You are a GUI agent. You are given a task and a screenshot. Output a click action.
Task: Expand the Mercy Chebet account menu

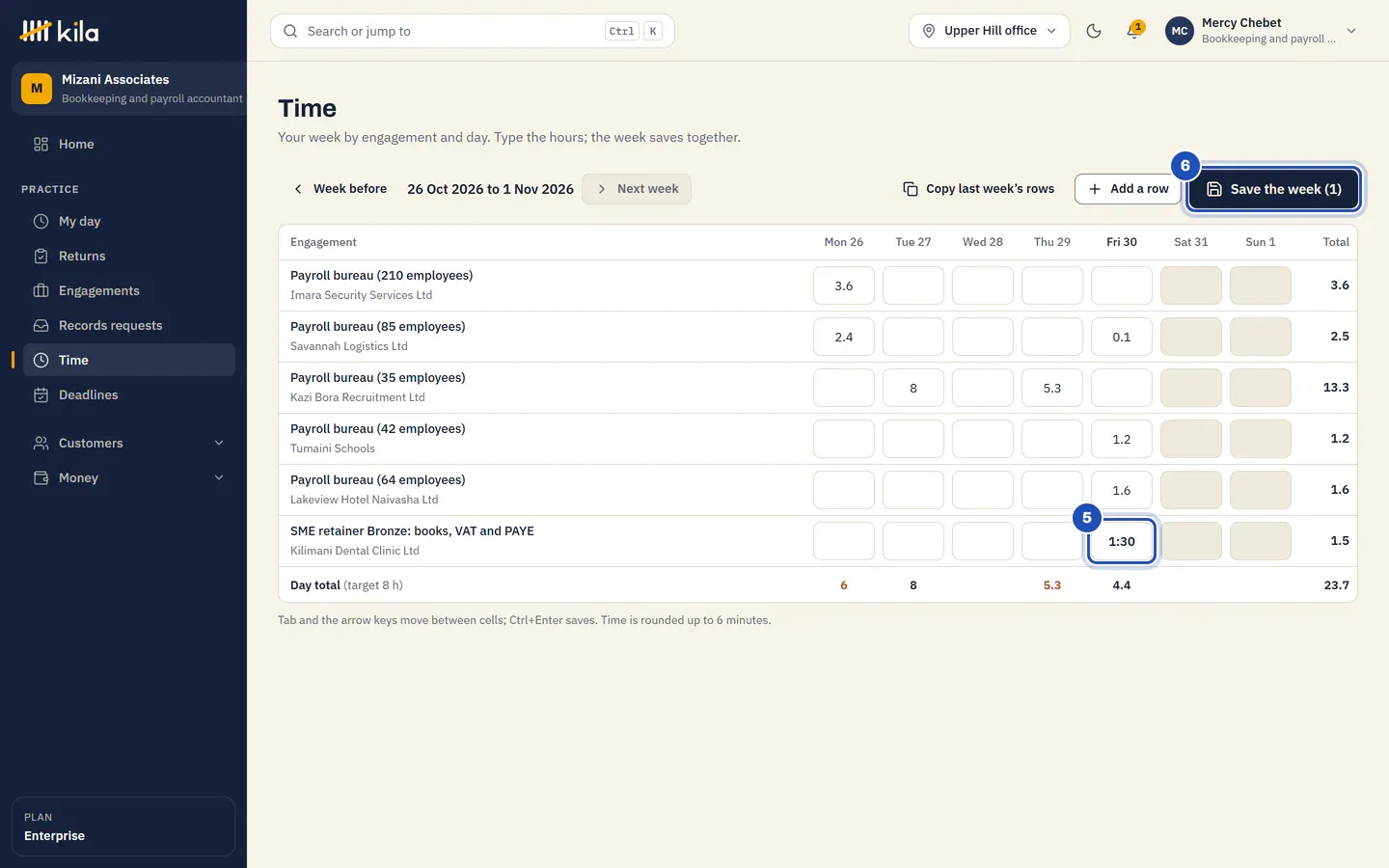tap(1264, 31)
